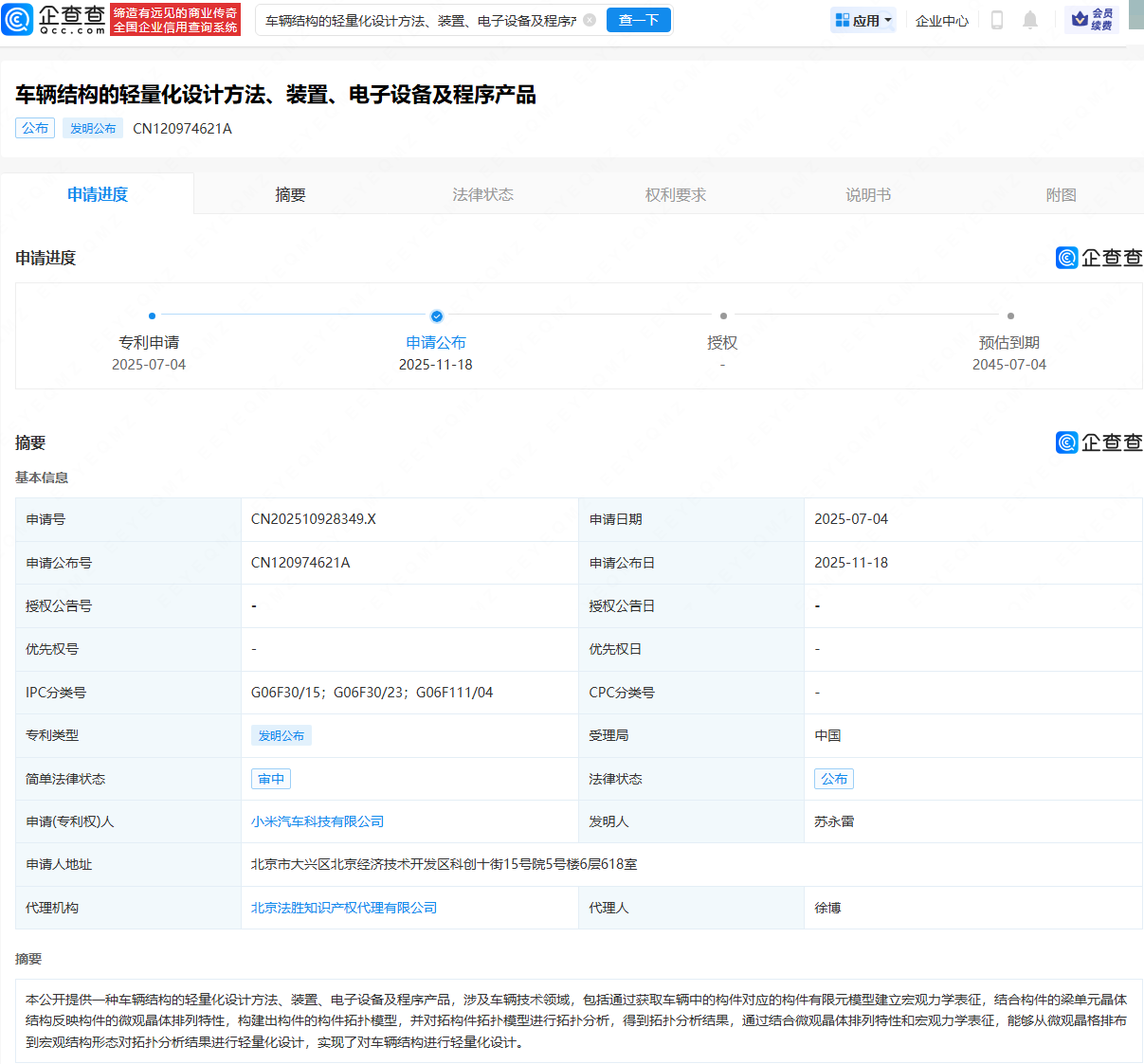Open the 权利要求 tab
The image size is (1144, 1064).
click(676, 194)
